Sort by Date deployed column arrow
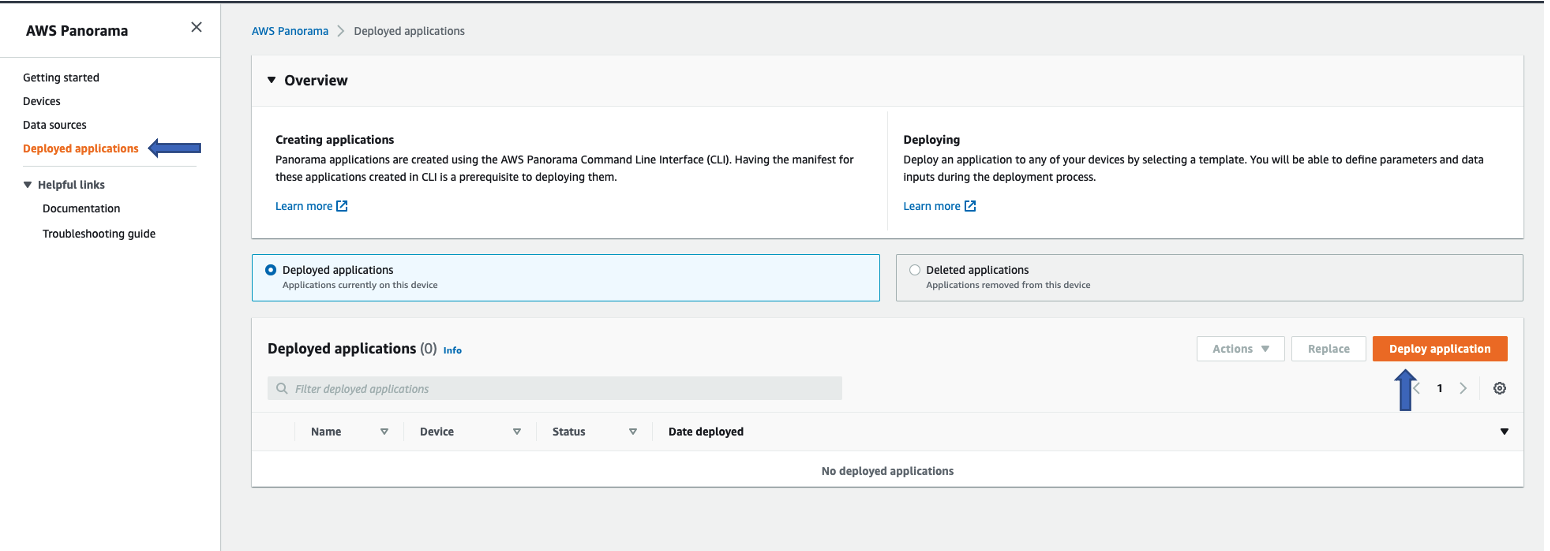 (x=1504, y=432)
